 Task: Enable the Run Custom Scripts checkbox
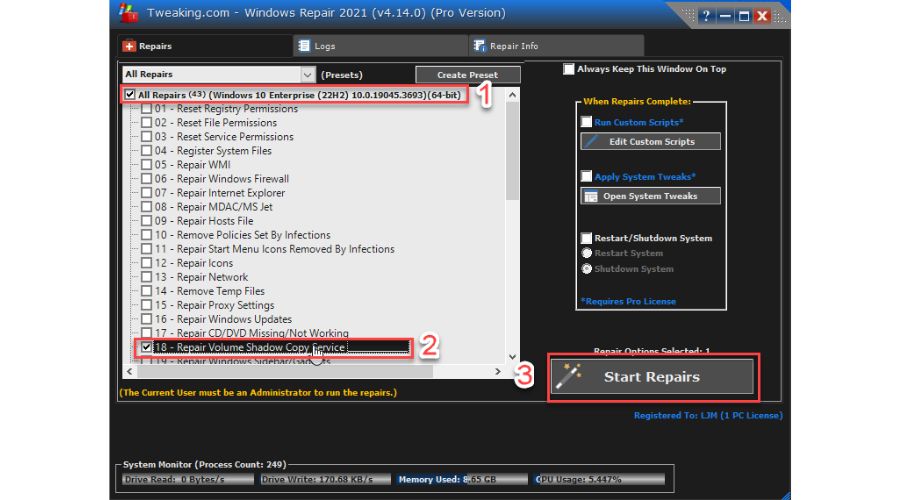[x=586, y=122]
